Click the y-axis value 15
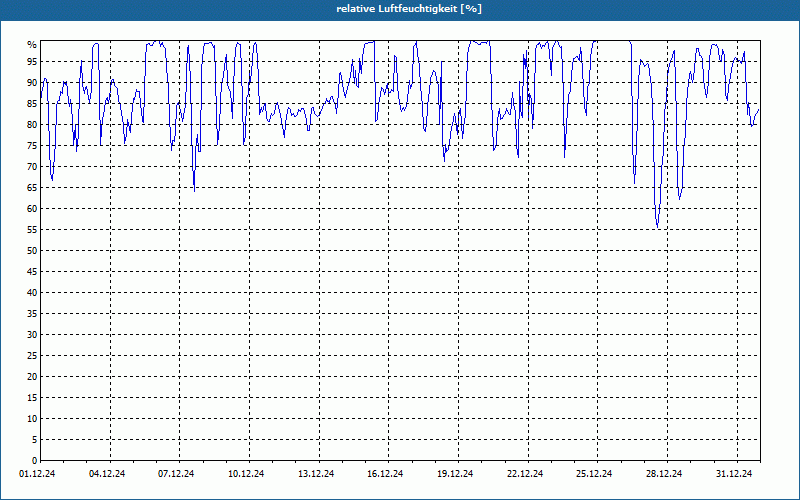The height and width of the screenshot is (500, 800). coord(32,397)
